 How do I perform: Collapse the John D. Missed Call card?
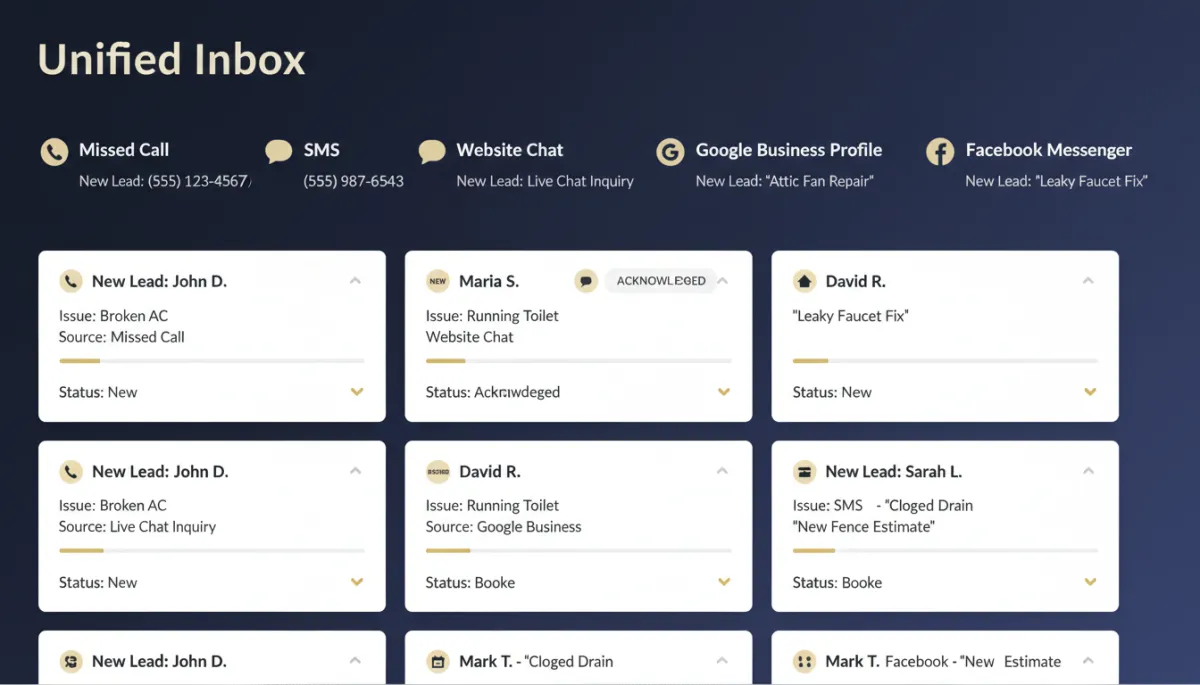(355, 281)
